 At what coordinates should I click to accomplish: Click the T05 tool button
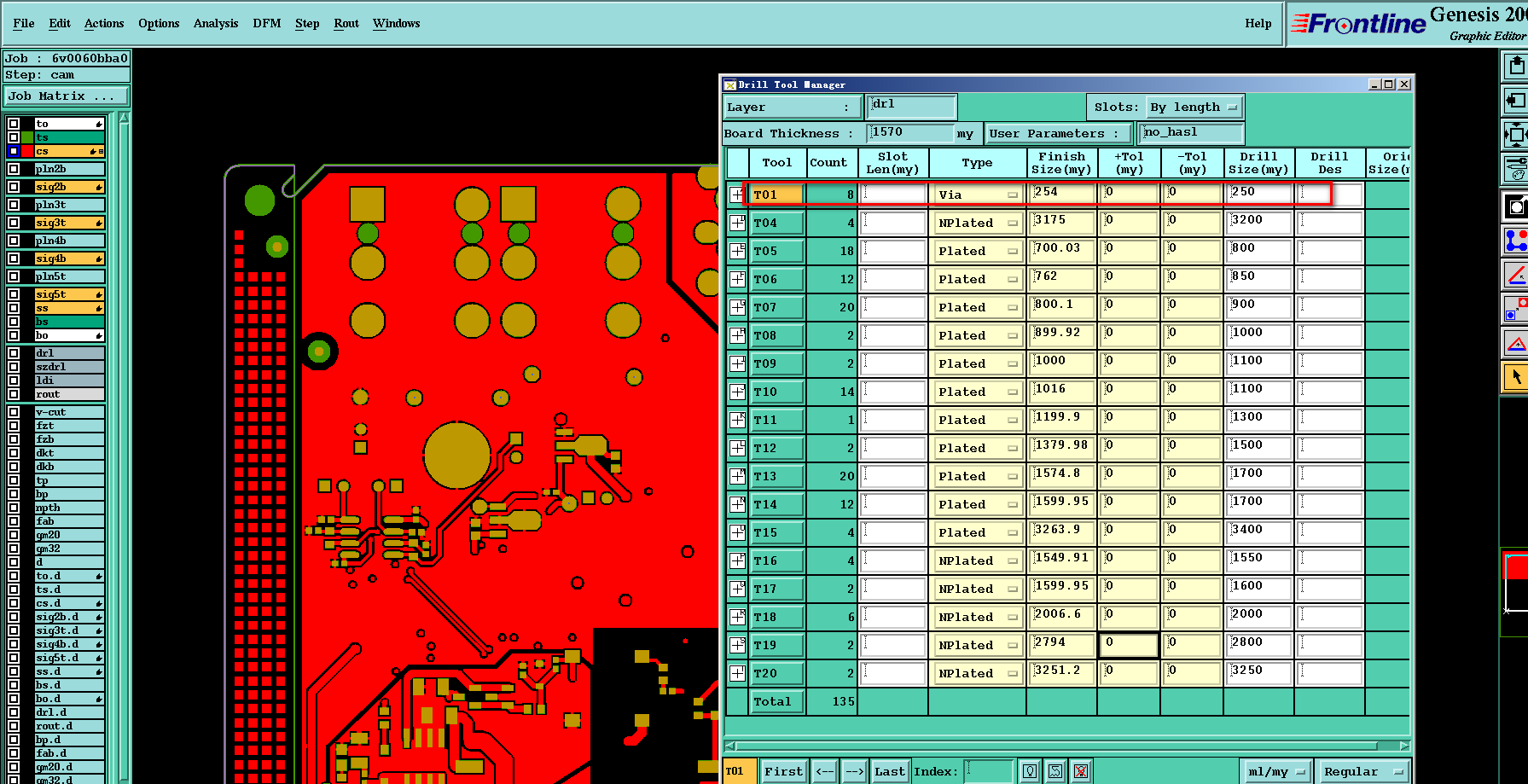click(x=777, y=251)
